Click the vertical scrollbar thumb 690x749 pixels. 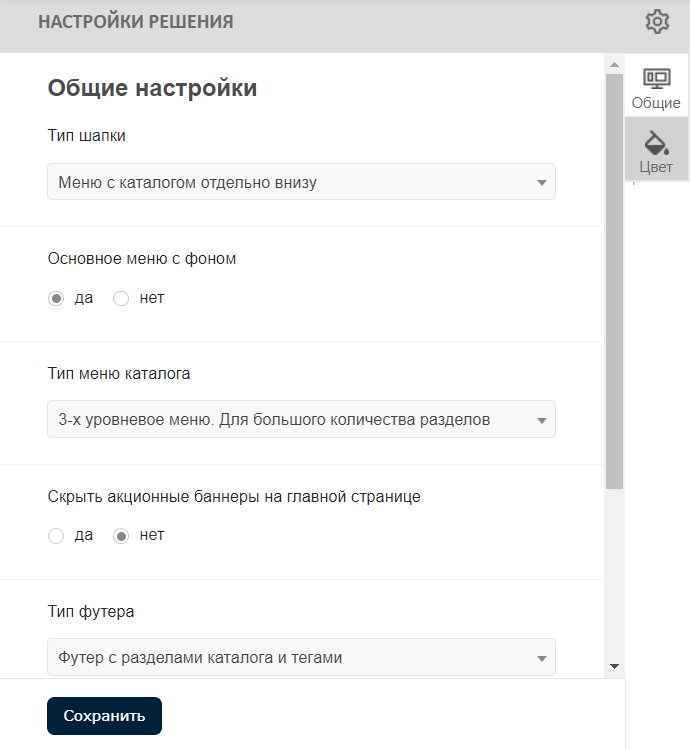tap(614, 280)
